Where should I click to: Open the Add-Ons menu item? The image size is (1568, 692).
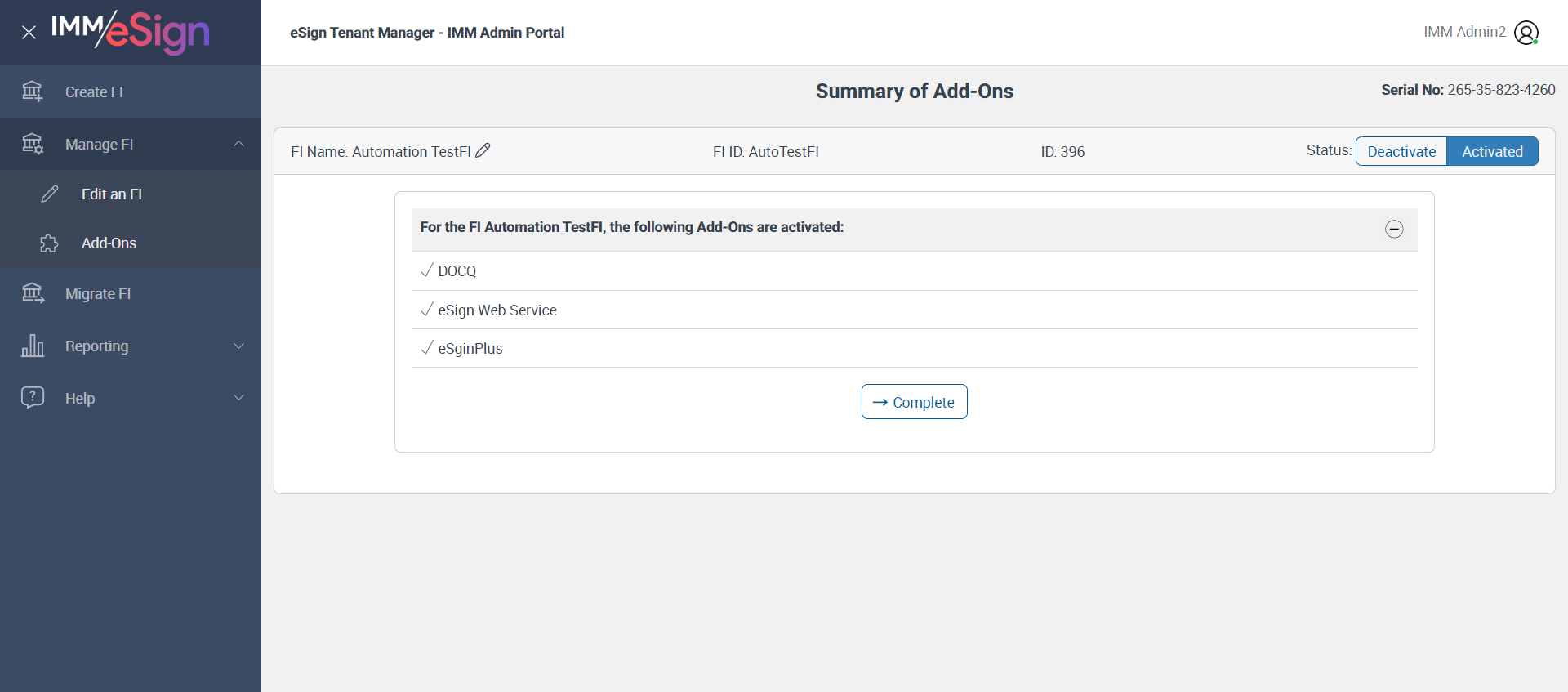pyautogui.click(x=109, y=243)
